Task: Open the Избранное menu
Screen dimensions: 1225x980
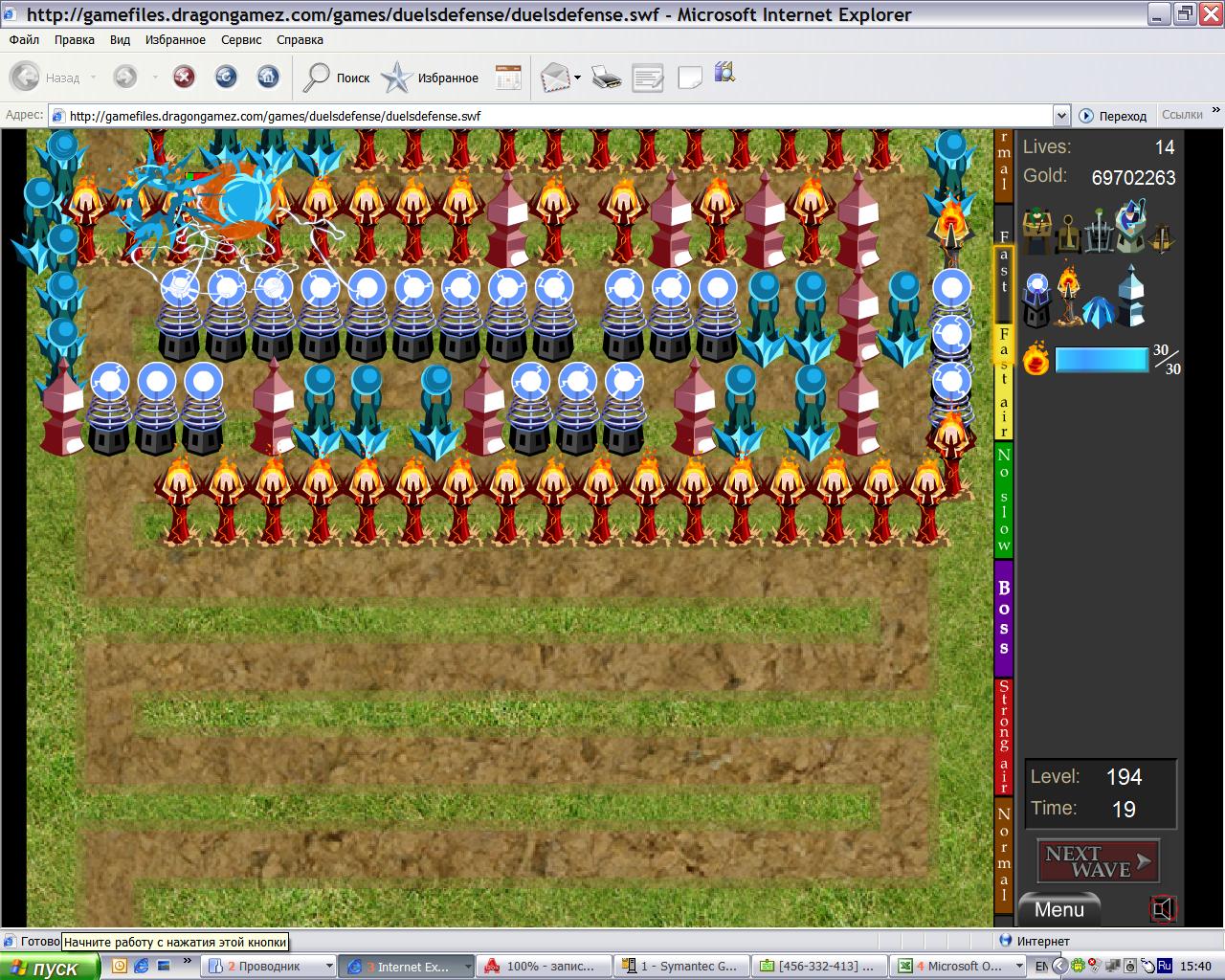Action: pyautogui.click(x=175, y=40)
